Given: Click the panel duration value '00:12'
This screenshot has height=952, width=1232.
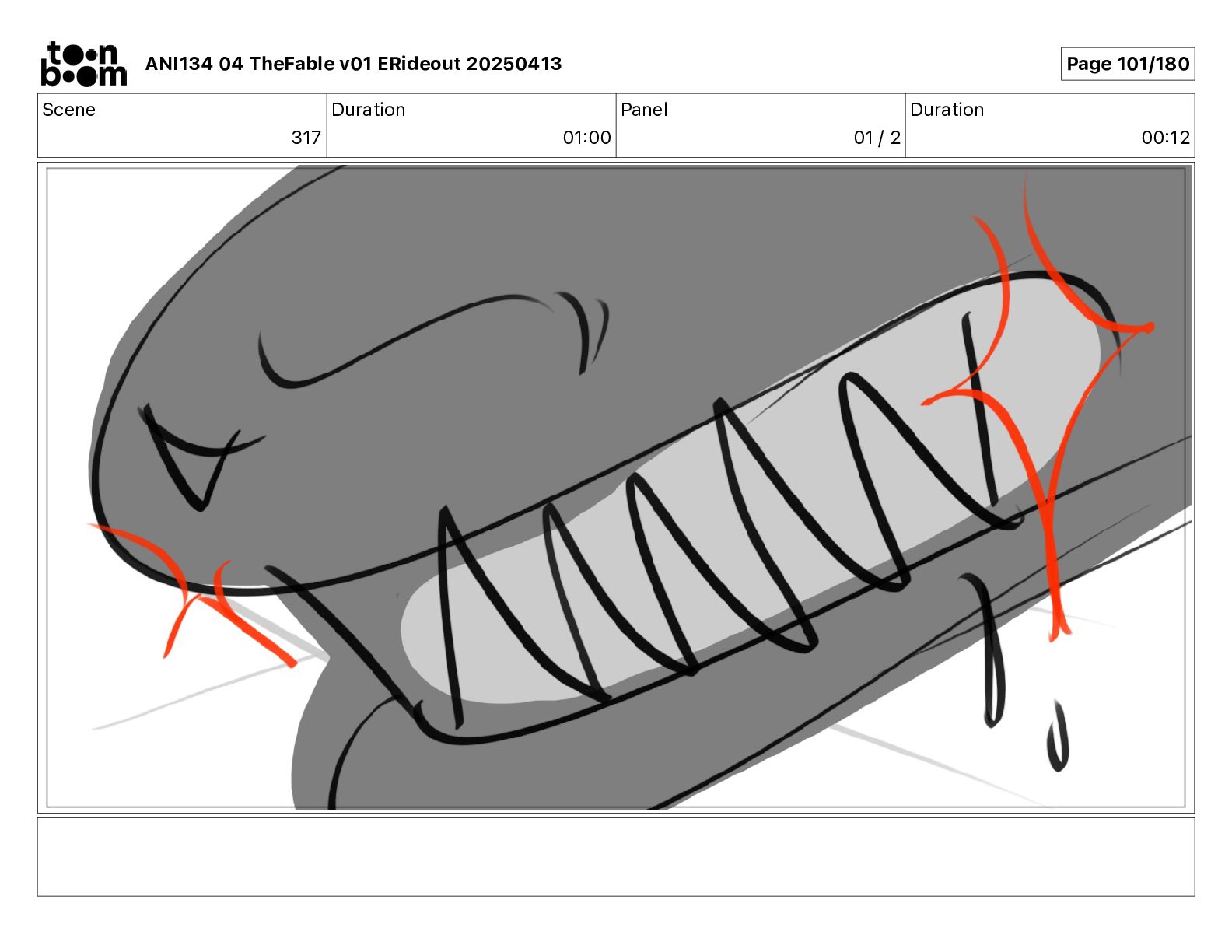Looking at the screenshot, I should [x=1165, y=138].
